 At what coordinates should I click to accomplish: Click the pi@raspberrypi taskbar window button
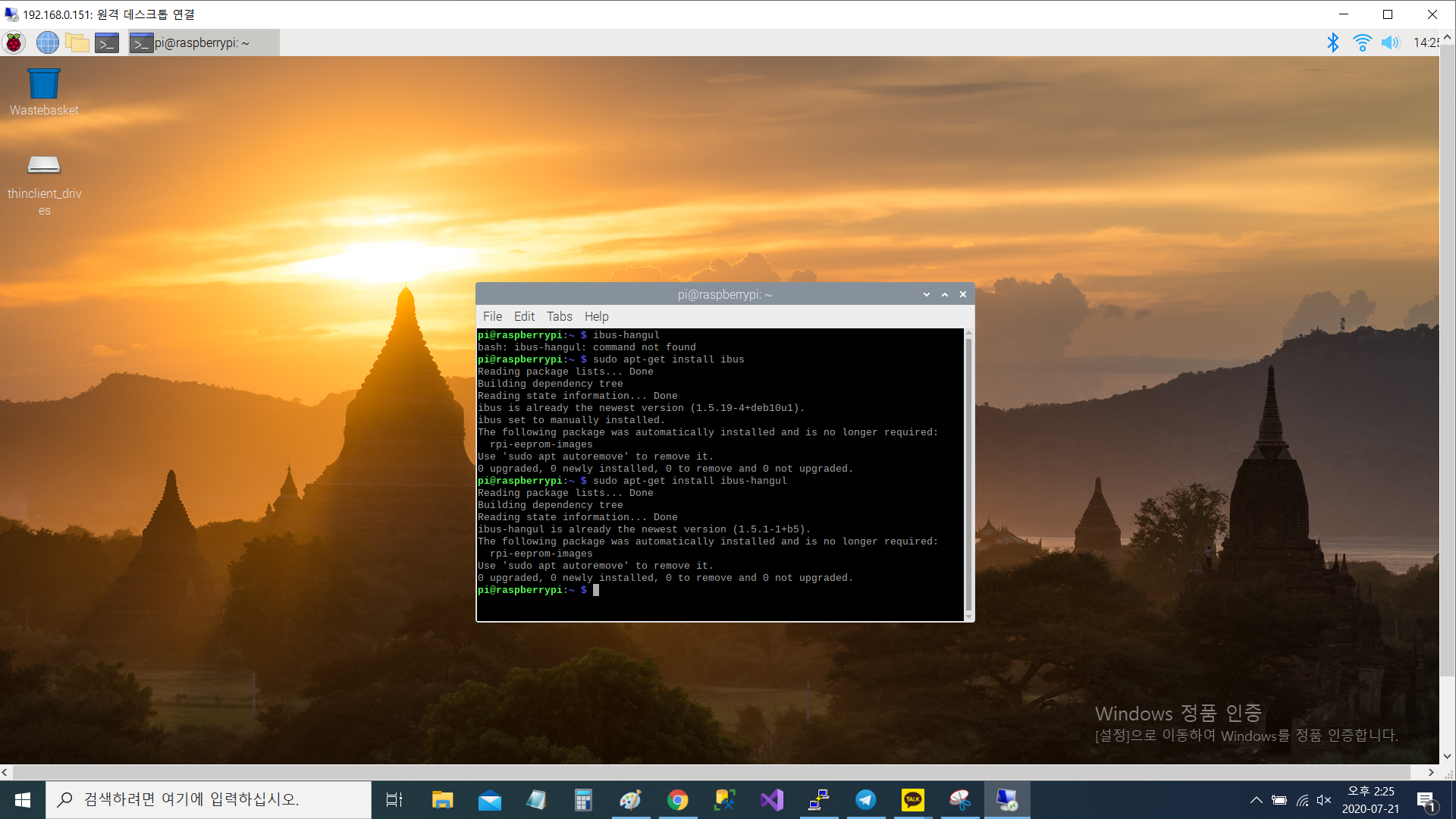tap(203, 42)
